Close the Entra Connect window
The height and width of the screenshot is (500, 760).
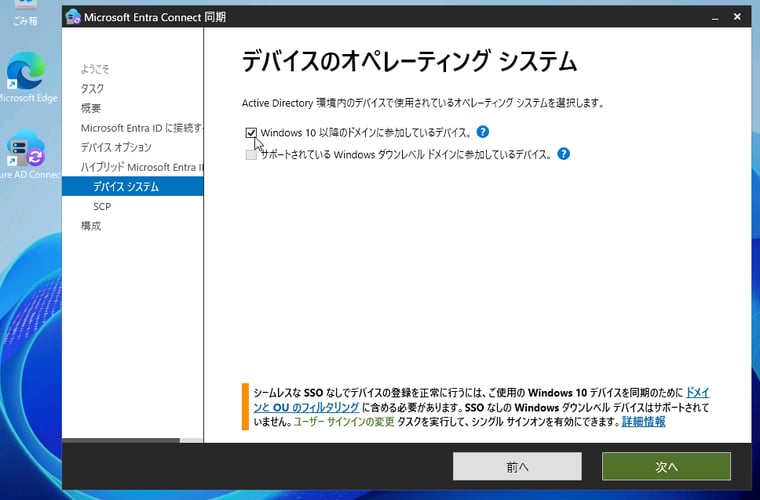737,17
